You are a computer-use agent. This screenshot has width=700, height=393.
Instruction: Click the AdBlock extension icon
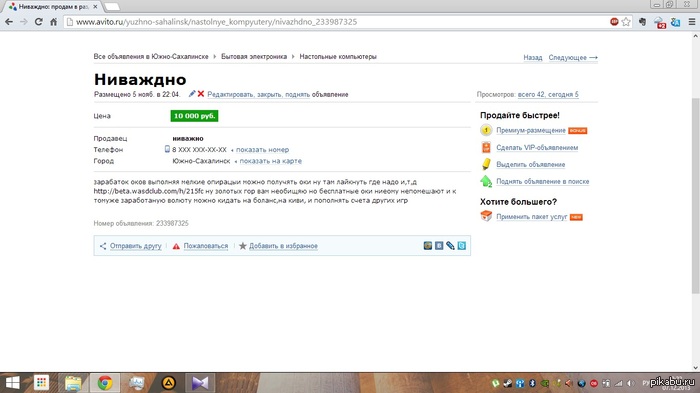pos(614,21)
